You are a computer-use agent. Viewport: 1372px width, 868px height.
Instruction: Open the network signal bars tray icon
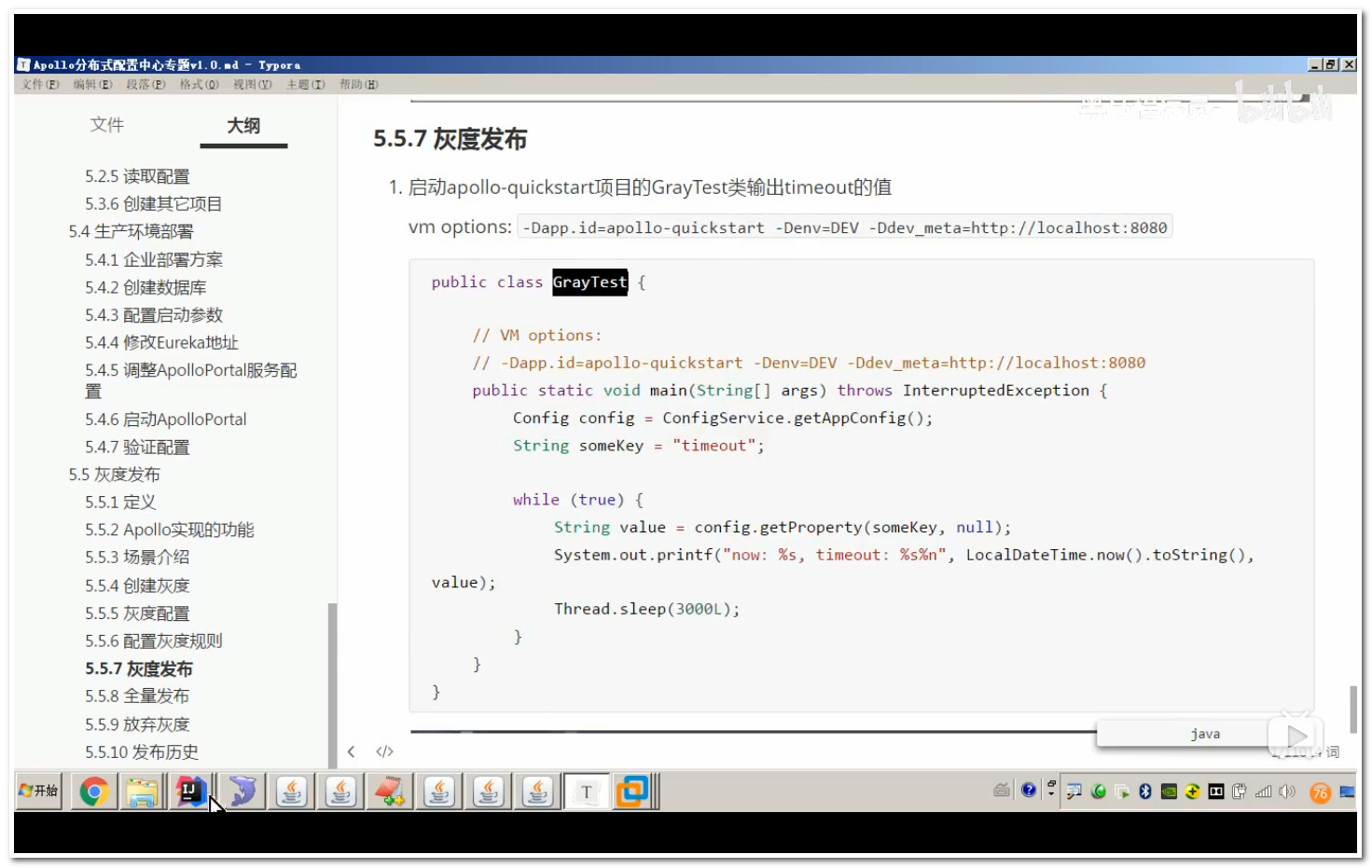pyautogui.click(x=1264, y=792)
